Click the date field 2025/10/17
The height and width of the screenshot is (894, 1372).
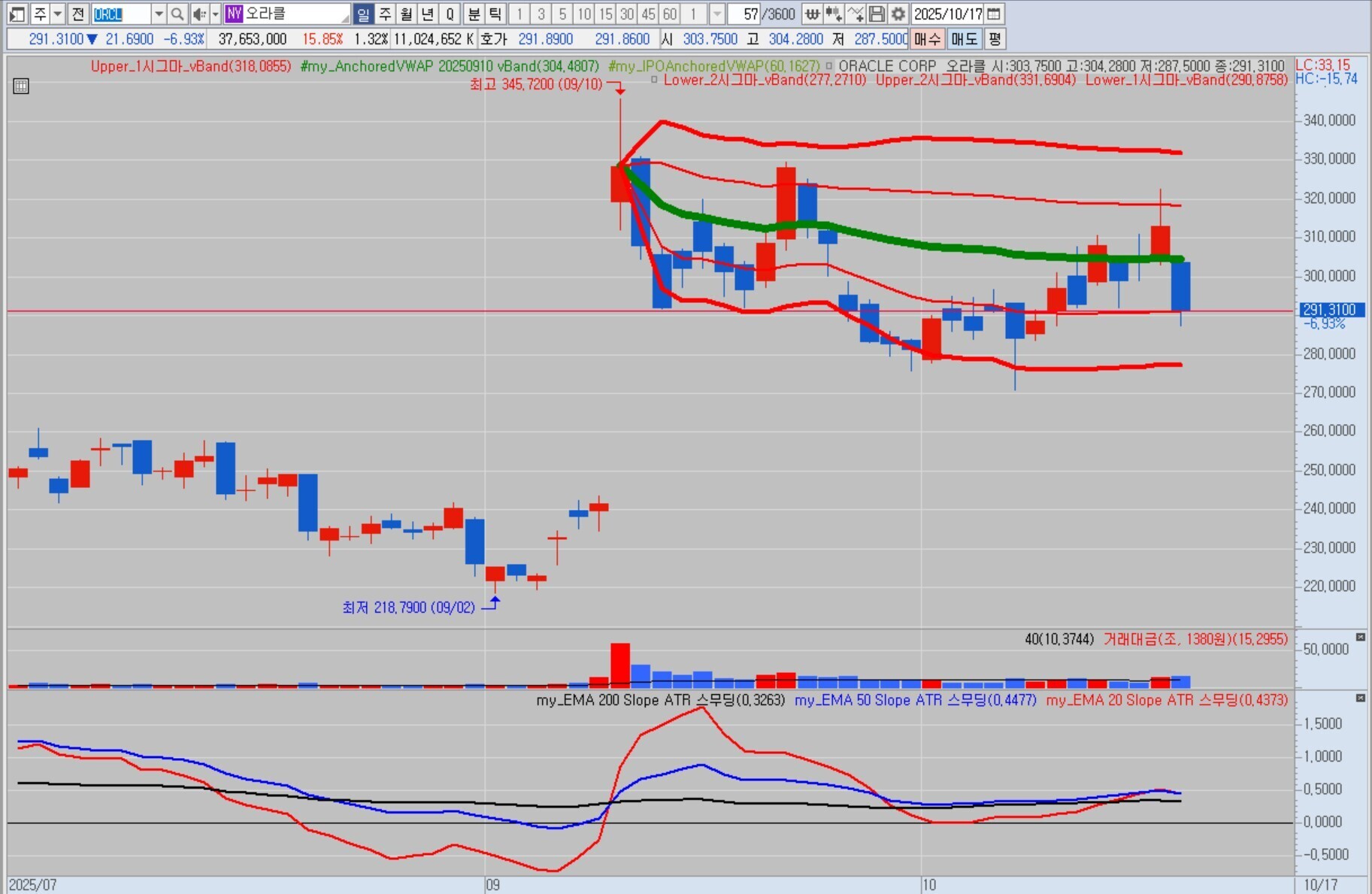pos(947,14)
